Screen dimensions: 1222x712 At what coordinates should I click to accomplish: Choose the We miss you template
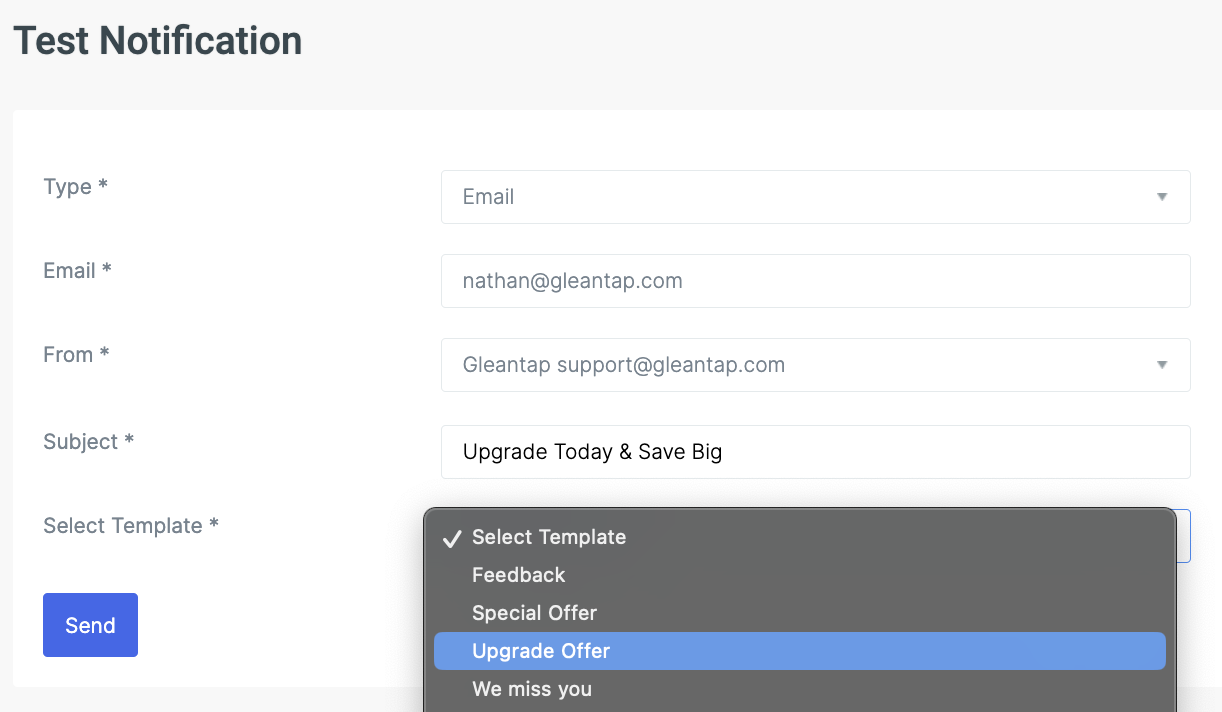[532, 689]
